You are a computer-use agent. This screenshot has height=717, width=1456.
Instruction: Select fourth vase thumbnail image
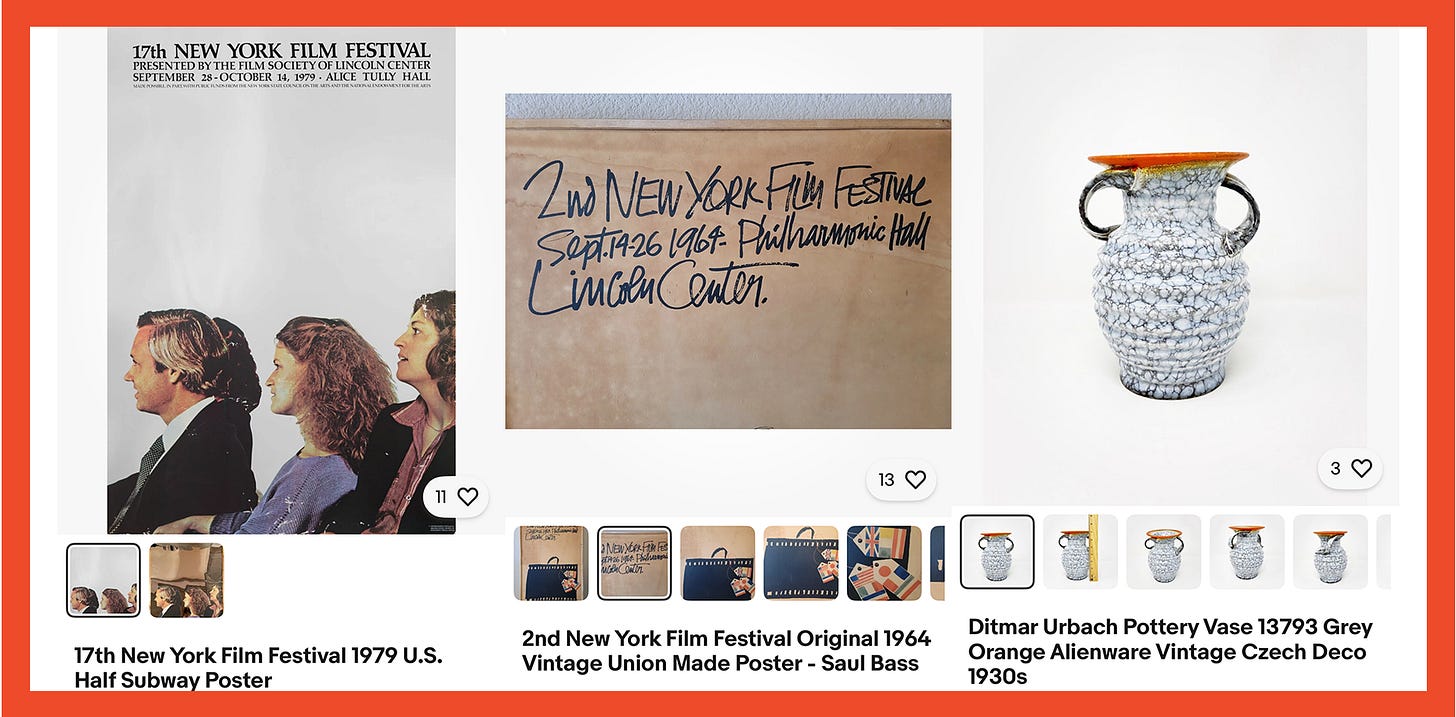[1247, 552]
